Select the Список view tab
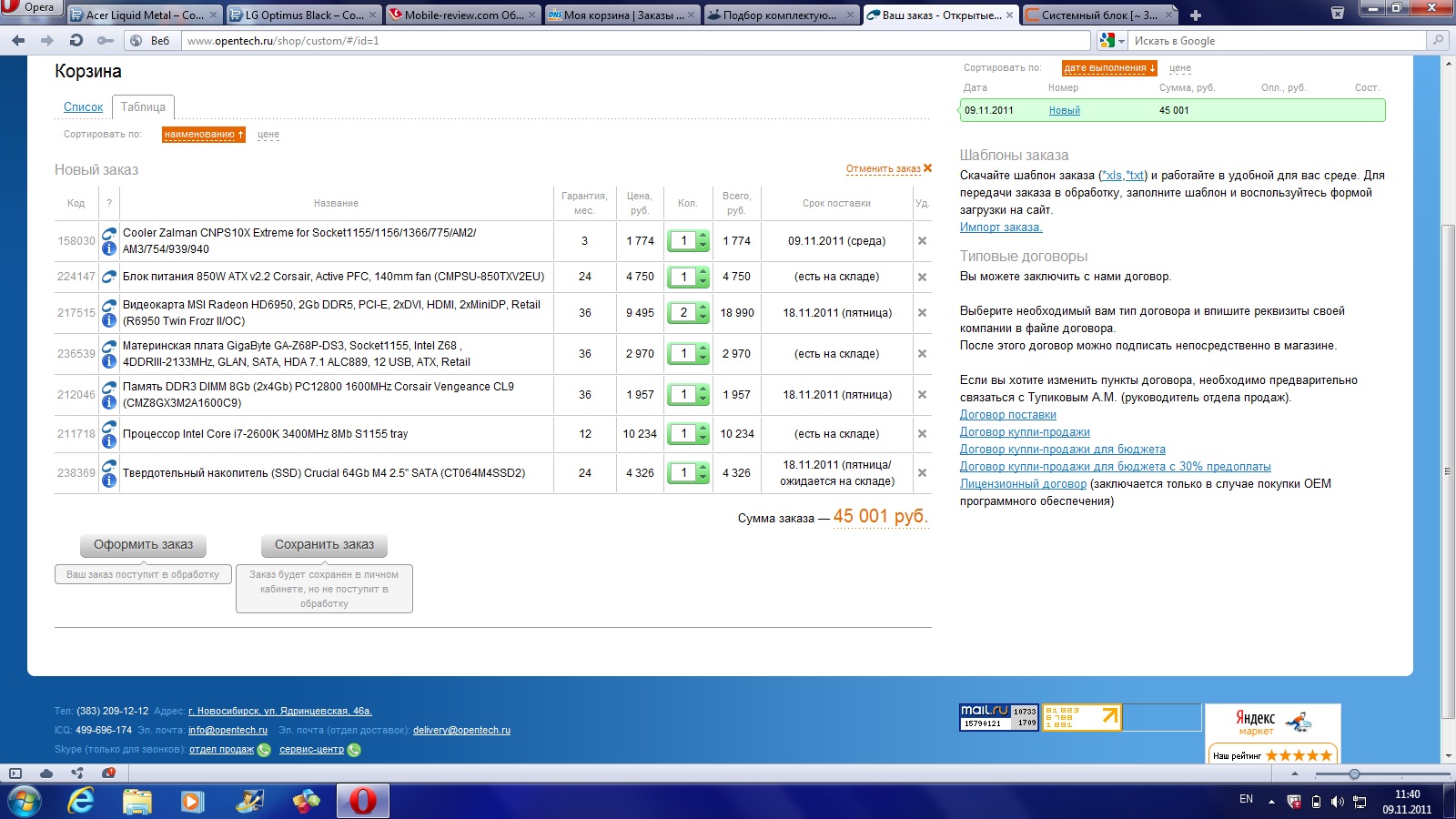 click(83, 106)
